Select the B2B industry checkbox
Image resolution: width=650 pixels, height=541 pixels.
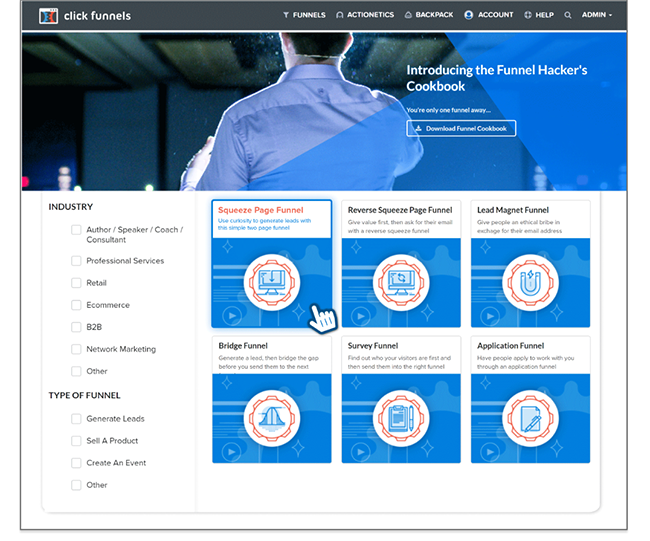[76, 327]
